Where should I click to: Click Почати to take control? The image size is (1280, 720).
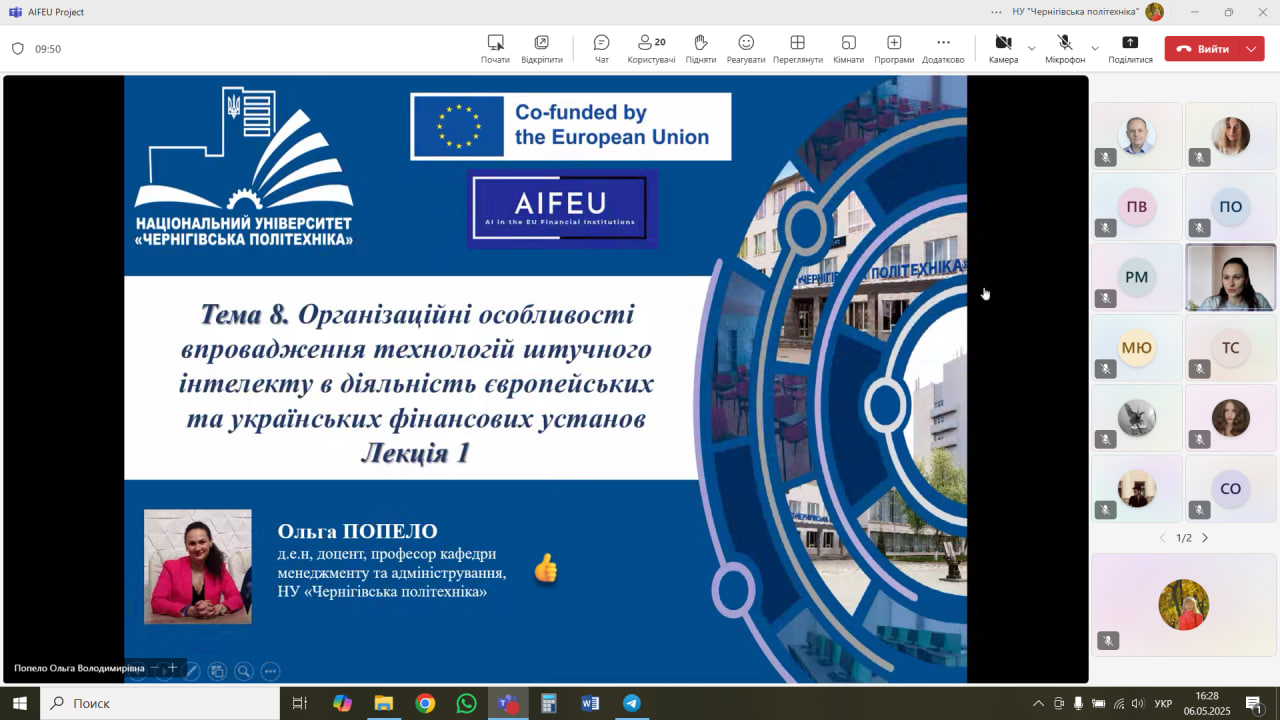tap(495, 48)
